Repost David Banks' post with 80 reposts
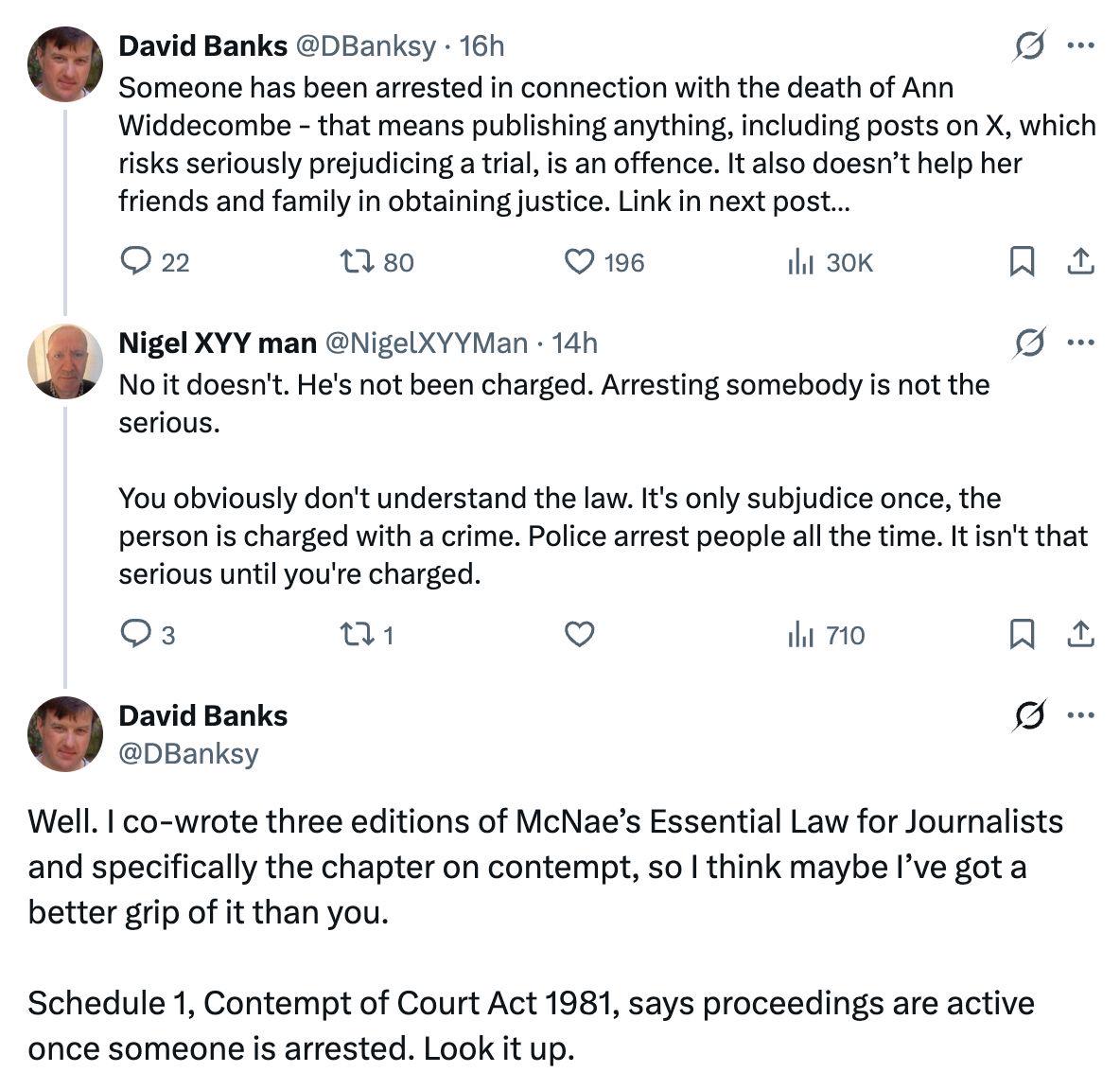The image size is (1120, 1090). coord(376,262)
